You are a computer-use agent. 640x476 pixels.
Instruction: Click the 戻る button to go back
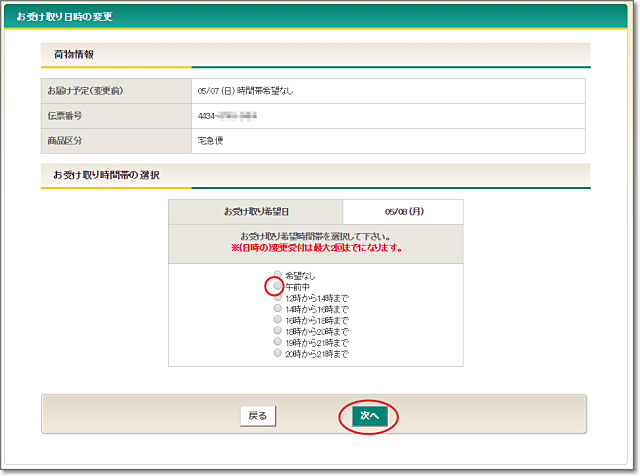[x=257, y=415]
